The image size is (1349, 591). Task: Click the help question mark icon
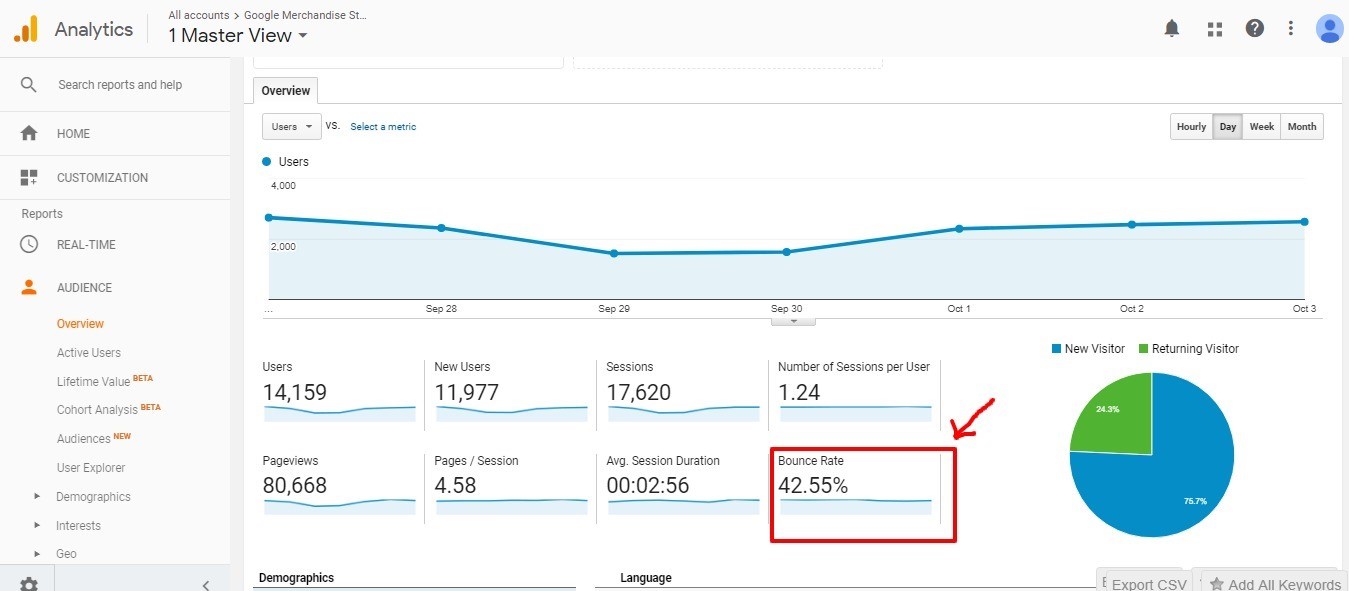[1254, 29]
